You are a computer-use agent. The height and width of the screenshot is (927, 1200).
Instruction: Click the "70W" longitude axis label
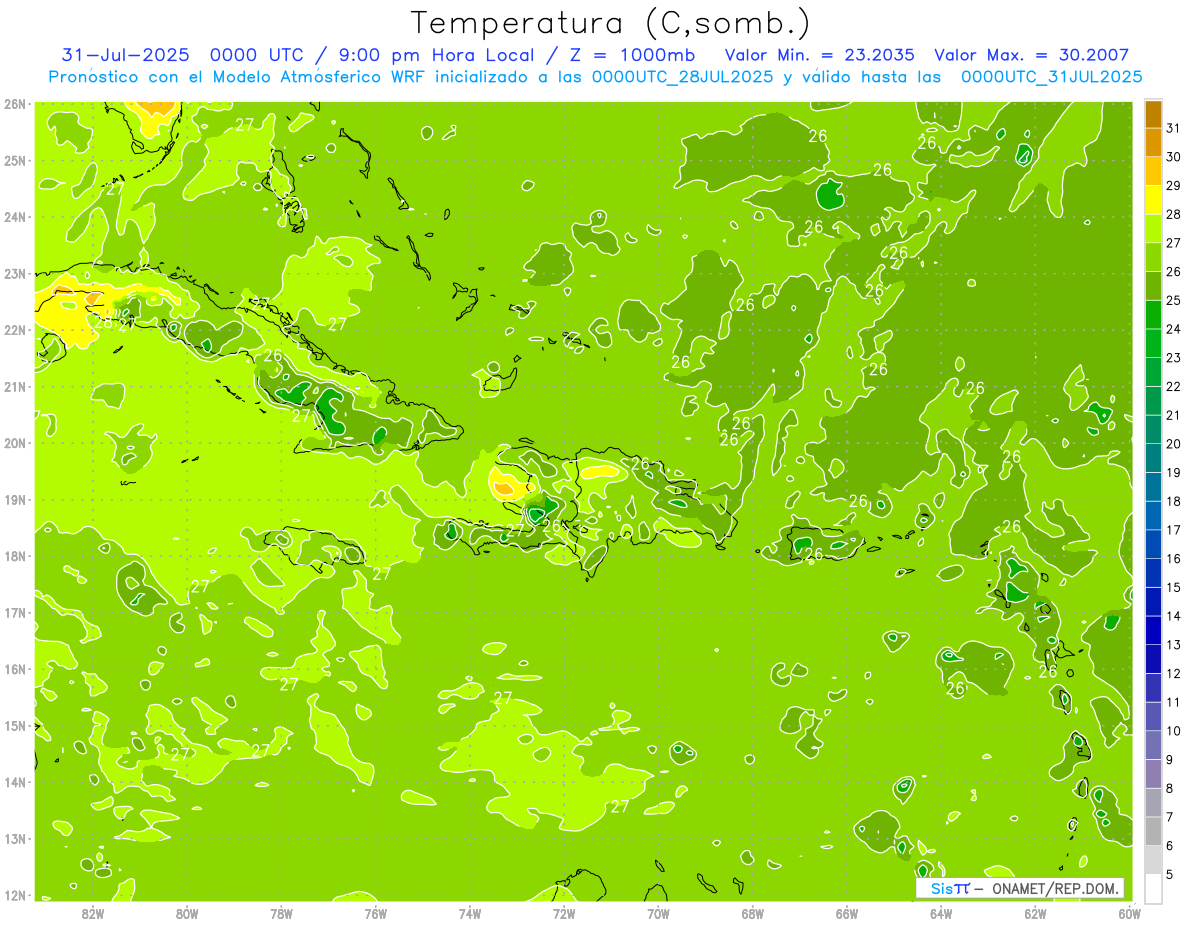[659, 913]
